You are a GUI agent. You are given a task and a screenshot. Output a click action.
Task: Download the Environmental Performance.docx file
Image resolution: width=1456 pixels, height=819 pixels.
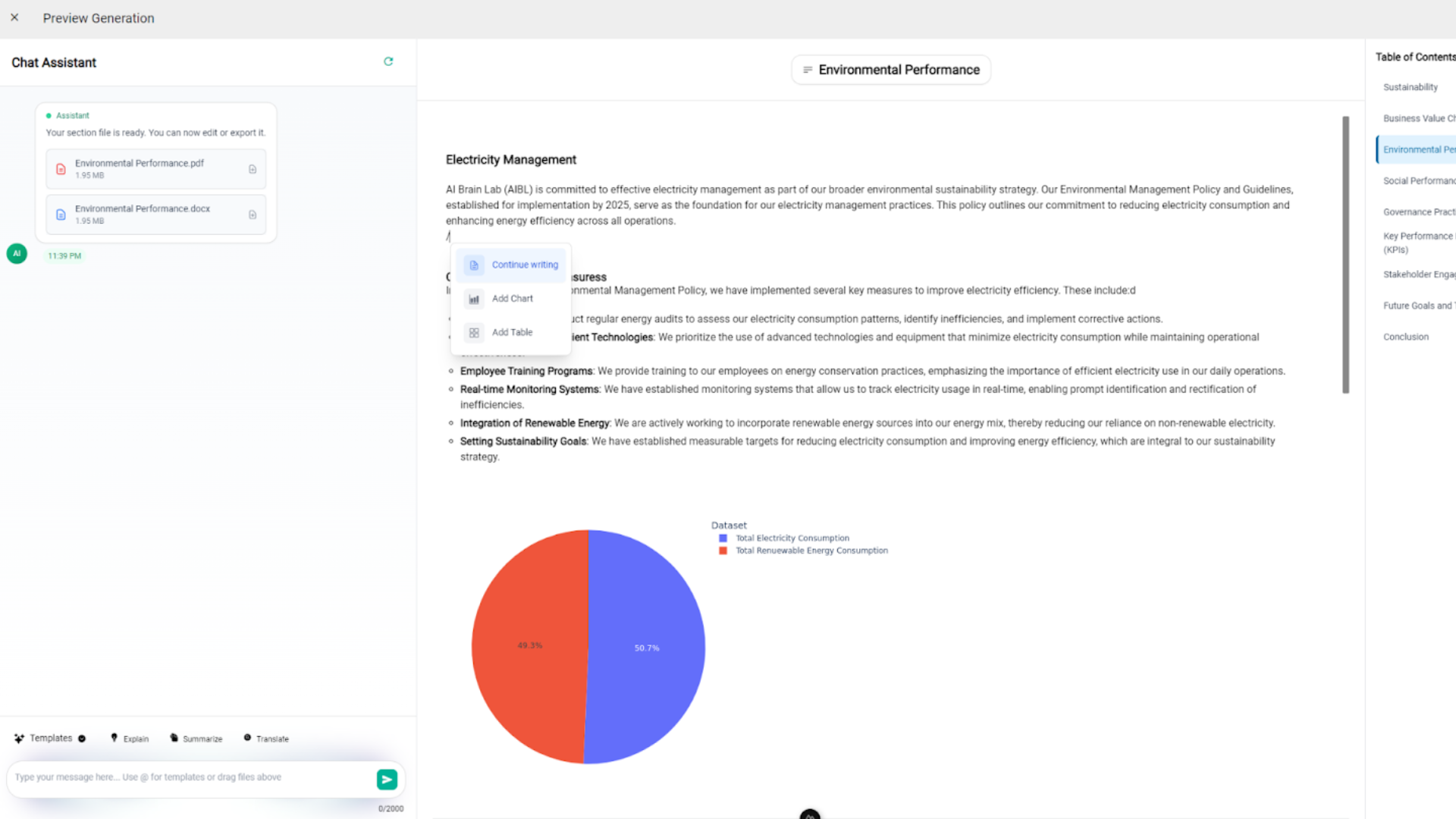point(253,215)
